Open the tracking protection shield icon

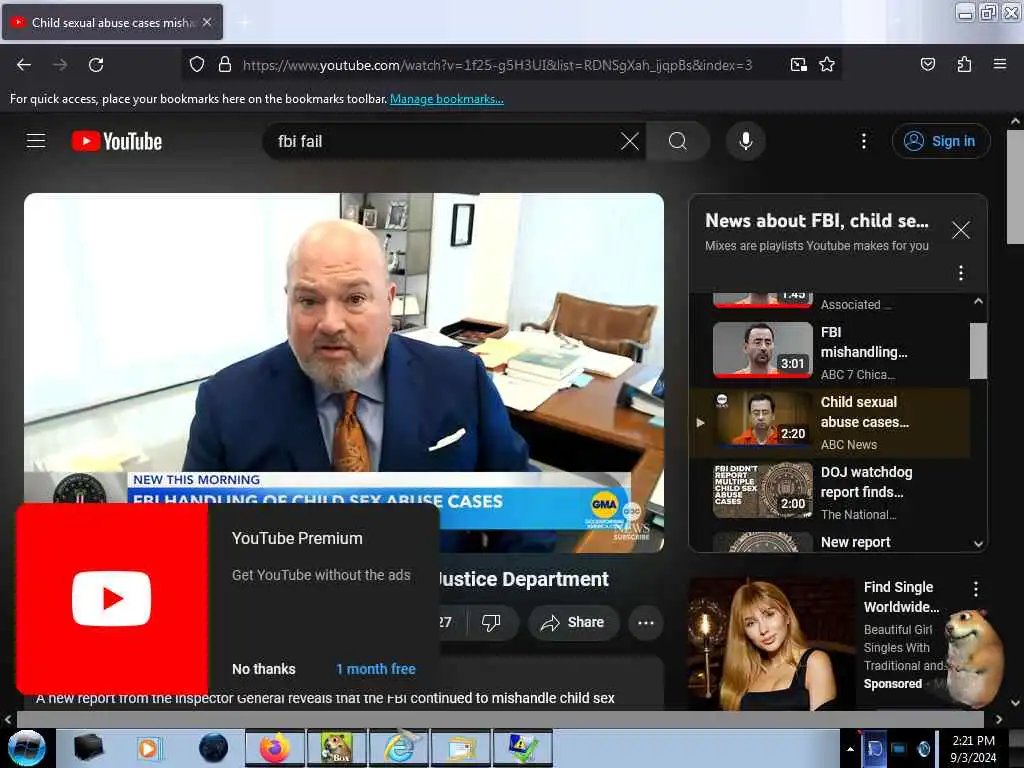(197, 65)
